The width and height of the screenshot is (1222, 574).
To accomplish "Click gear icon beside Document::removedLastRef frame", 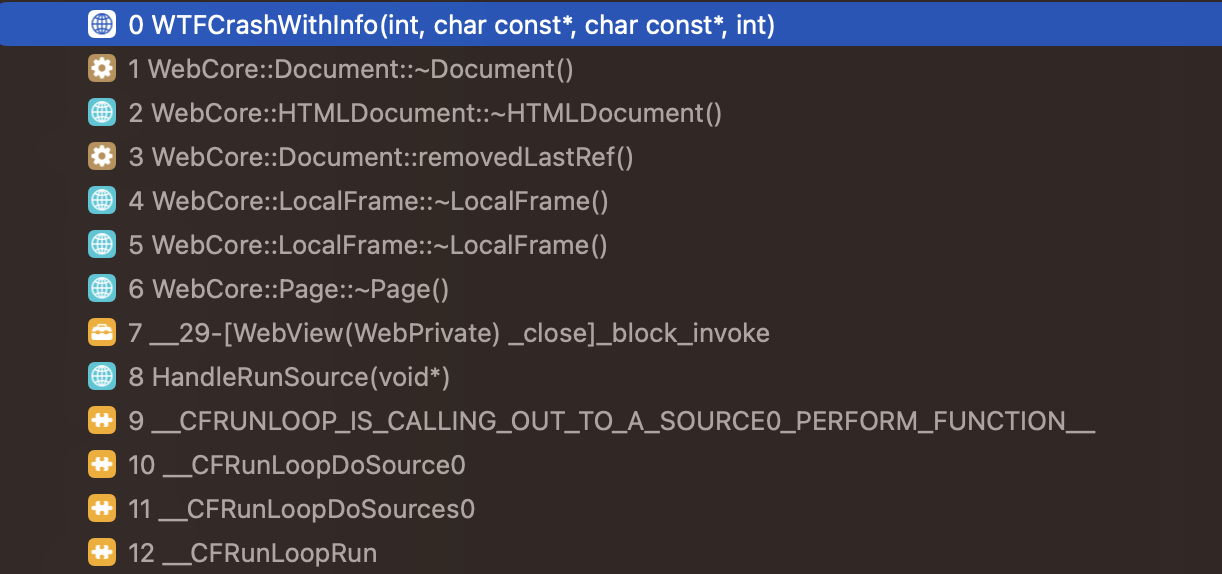I will coord(101,157).
